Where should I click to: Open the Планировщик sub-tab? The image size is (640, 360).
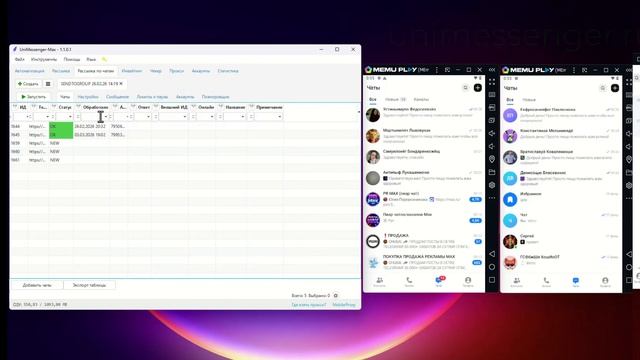215,97
